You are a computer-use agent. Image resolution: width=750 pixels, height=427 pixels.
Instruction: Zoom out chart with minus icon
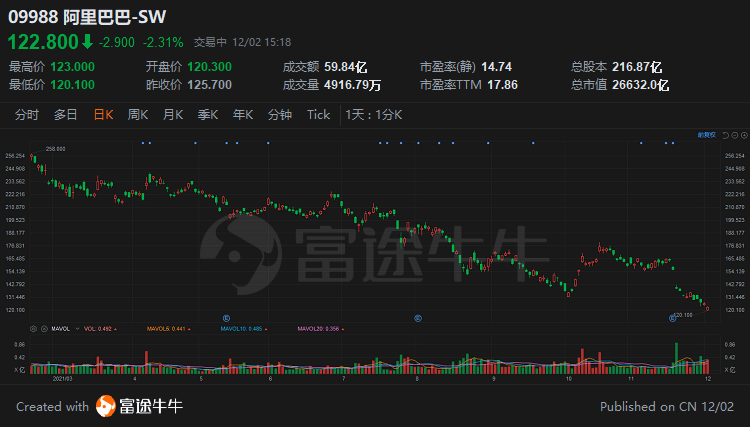coord(735,135)
